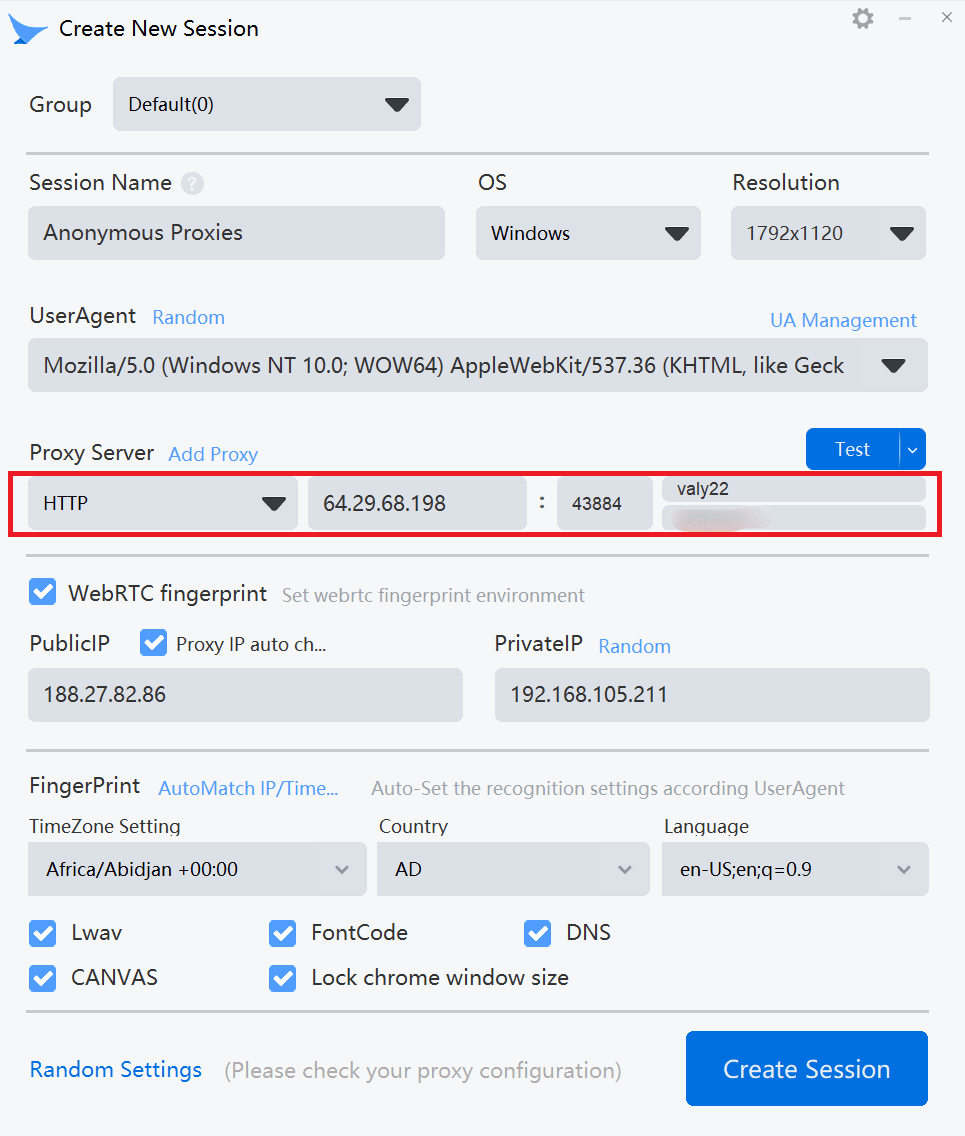Screen dimensions: 965x1136
Task: Disable the DNS option
Action: pyautogui.click(x=537, y=932)
